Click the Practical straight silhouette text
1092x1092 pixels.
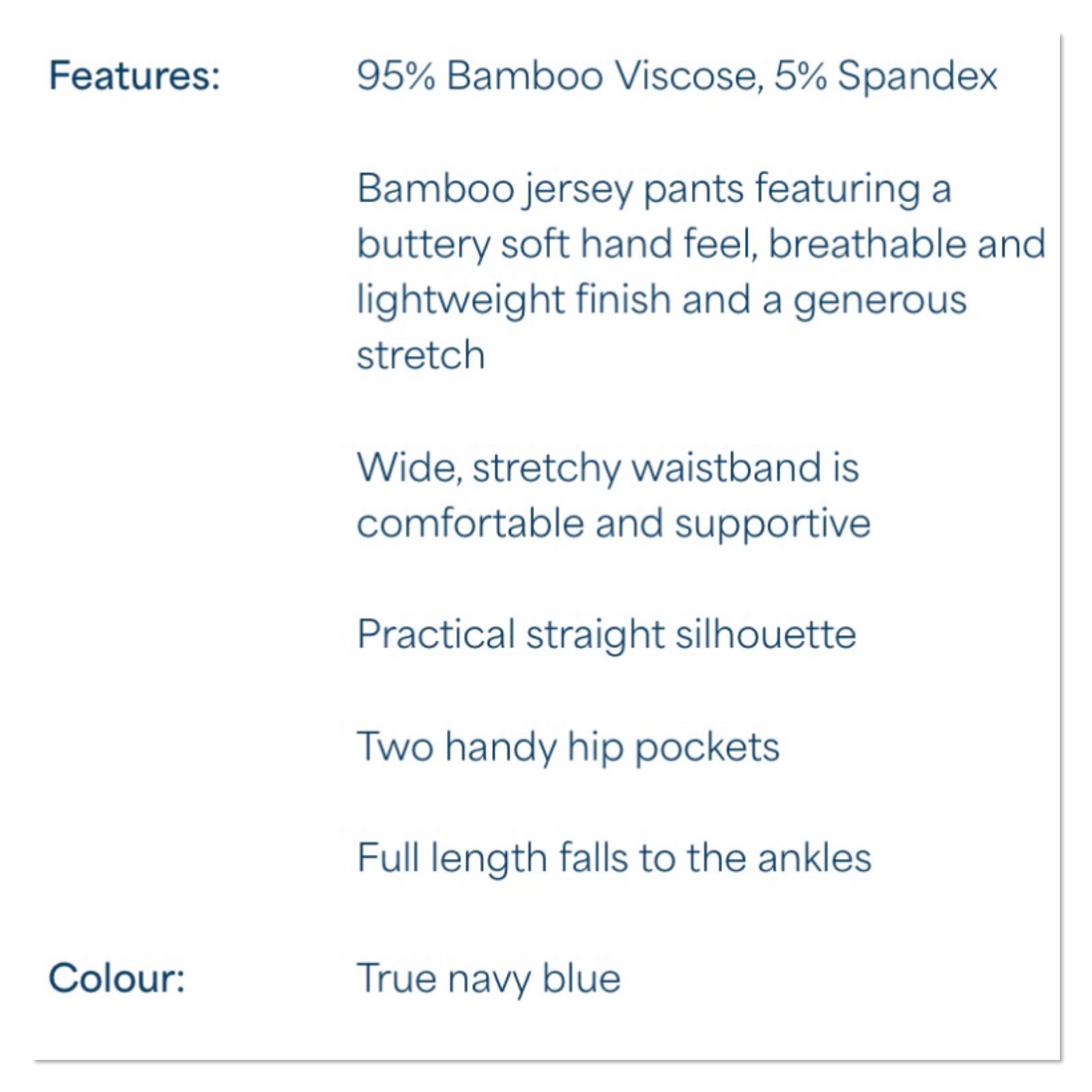tap(606, 635)
